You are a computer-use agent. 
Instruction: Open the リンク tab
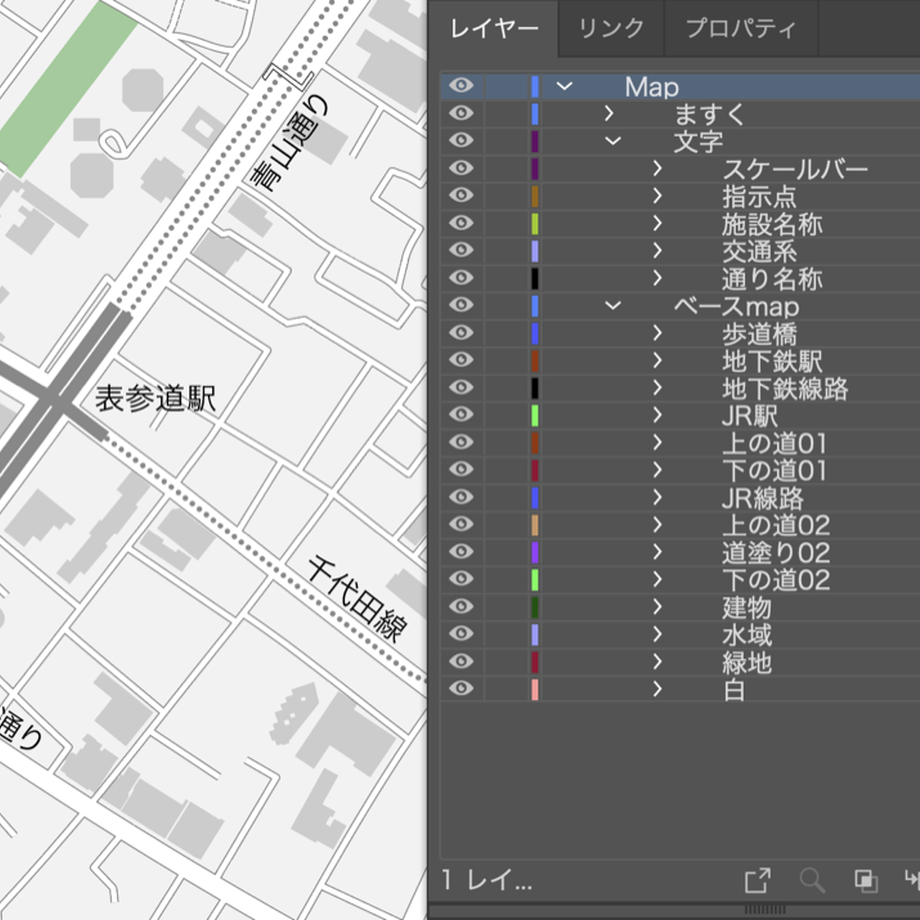pyautogui.click(x=611, y=28)
